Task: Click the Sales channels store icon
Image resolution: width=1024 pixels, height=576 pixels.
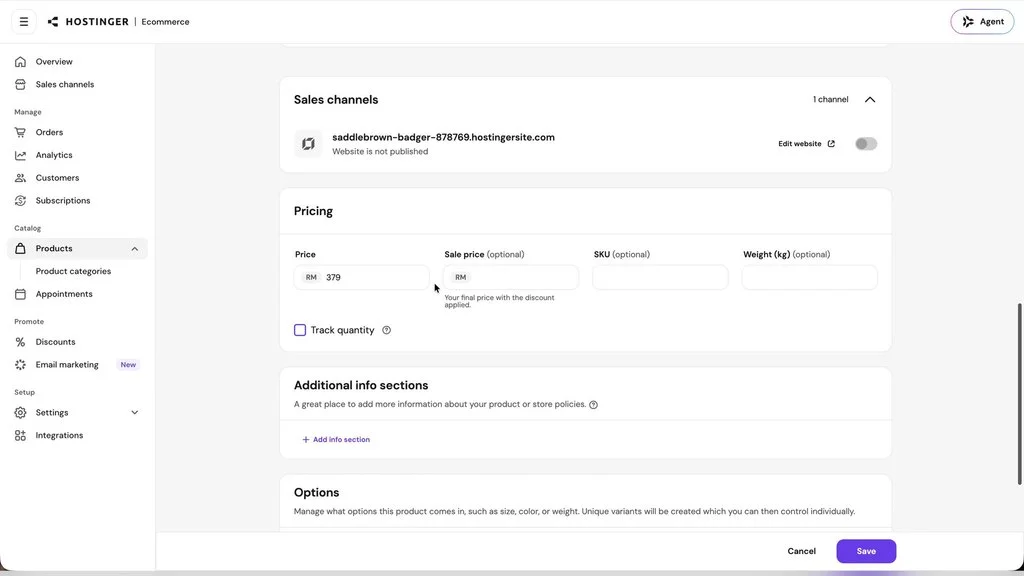Action: point(20,84)
